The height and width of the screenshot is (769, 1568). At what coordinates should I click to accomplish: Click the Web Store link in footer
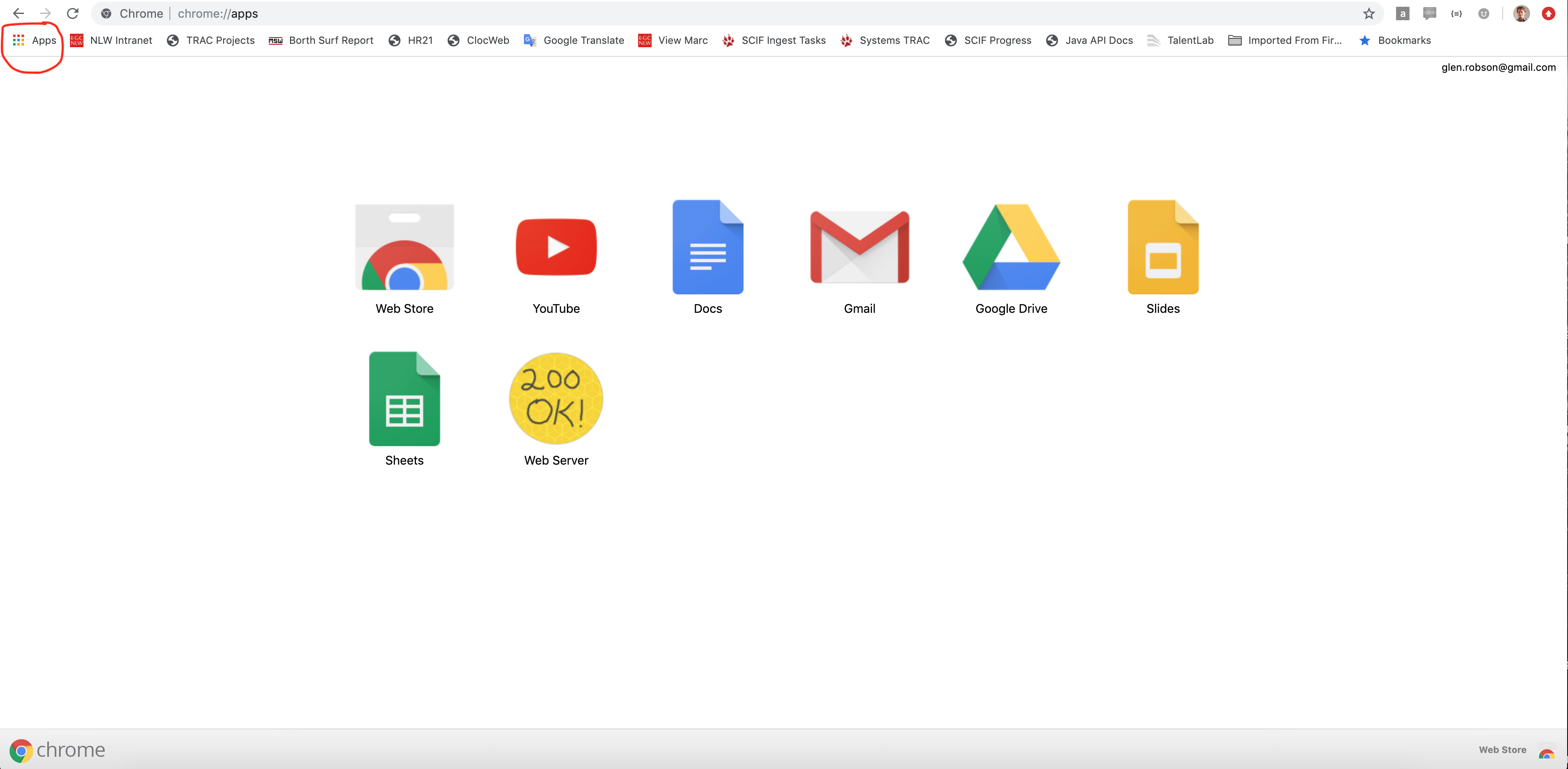(1502, 750)
